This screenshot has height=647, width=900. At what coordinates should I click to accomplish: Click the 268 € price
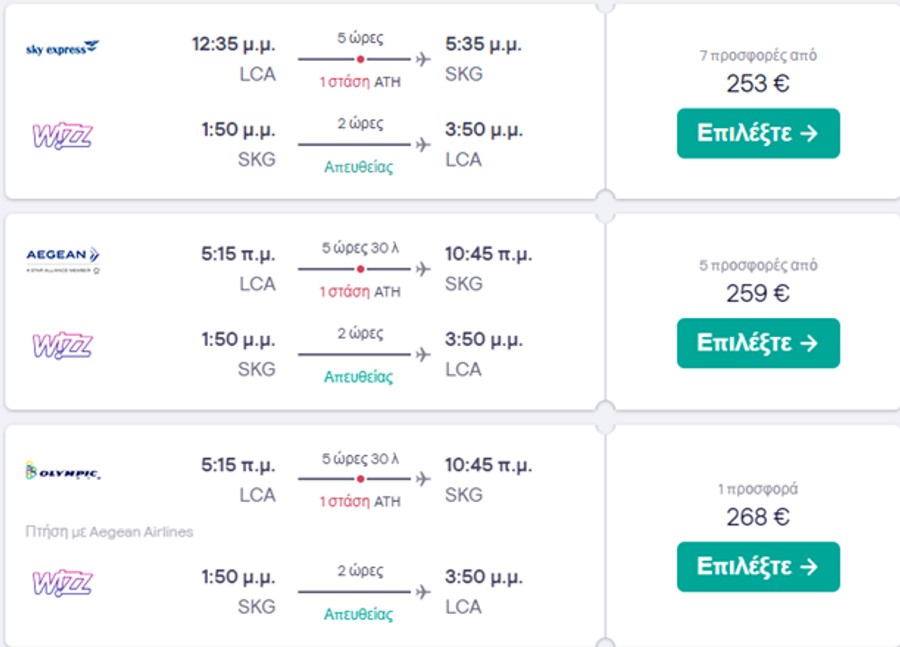(758, 517)
